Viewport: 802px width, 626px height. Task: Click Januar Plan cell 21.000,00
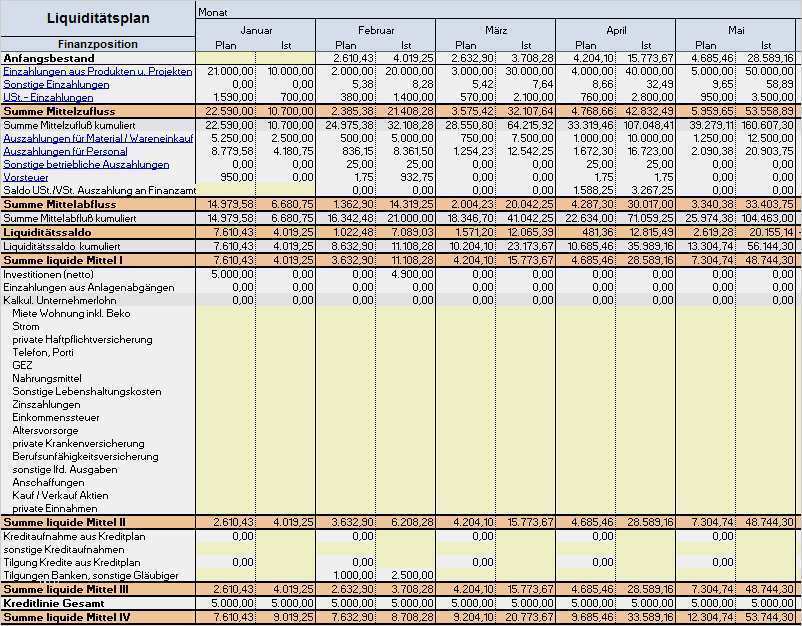[226, 72]
